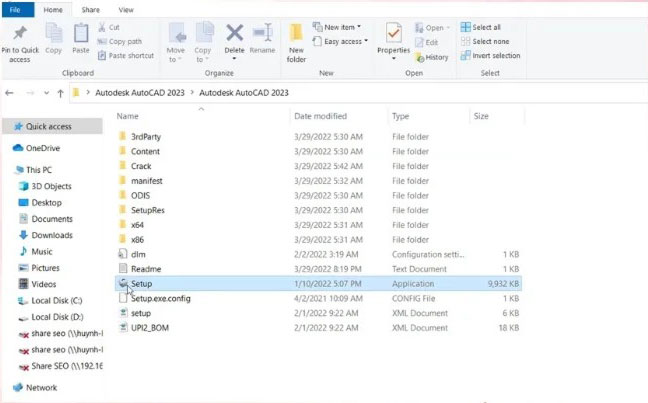
Task: Click the Properties checkmark icon
Action: tap(393, 33)
